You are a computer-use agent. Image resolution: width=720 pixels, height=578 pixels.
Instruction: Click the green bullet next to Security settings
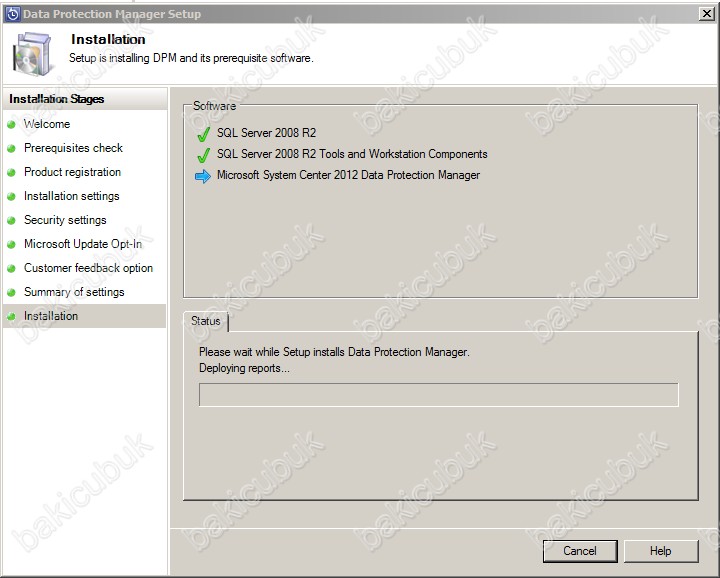coord(11,220)
